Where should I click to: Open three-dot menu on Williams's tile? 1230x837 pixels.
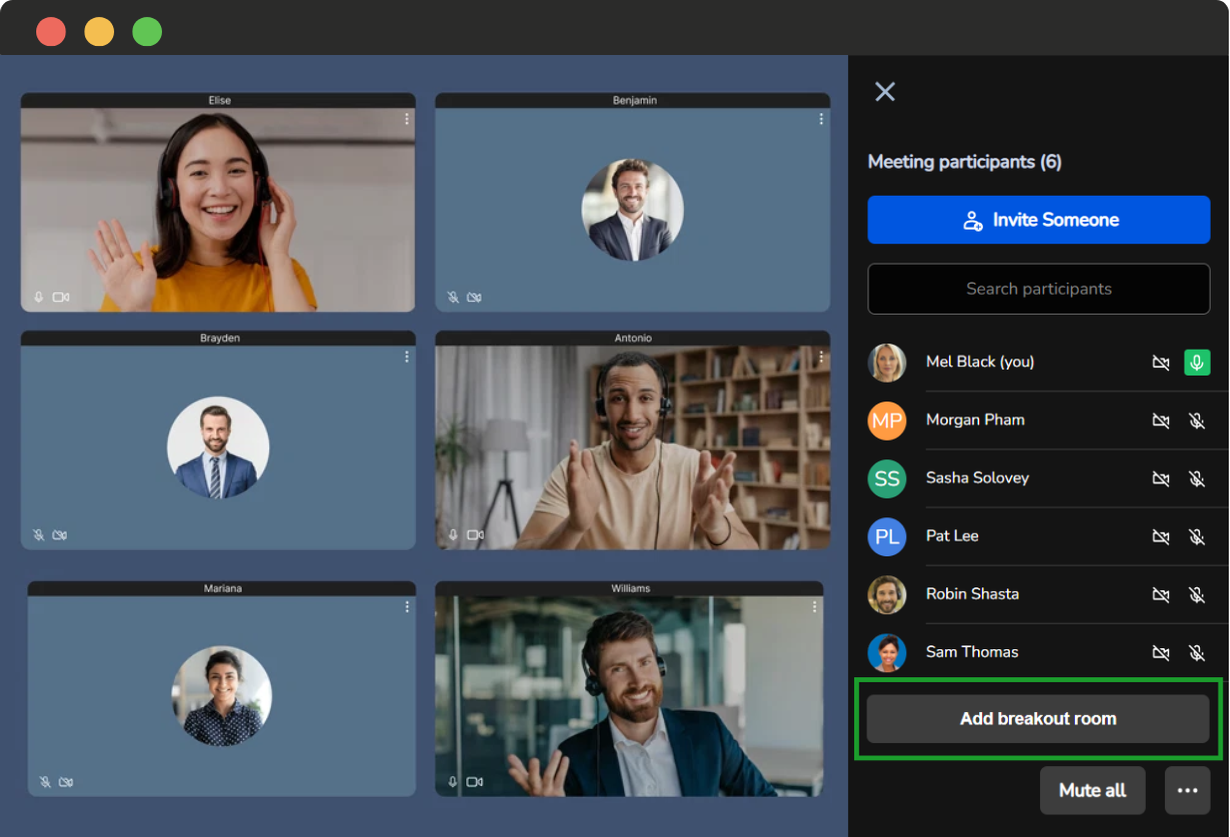[815, 607]
